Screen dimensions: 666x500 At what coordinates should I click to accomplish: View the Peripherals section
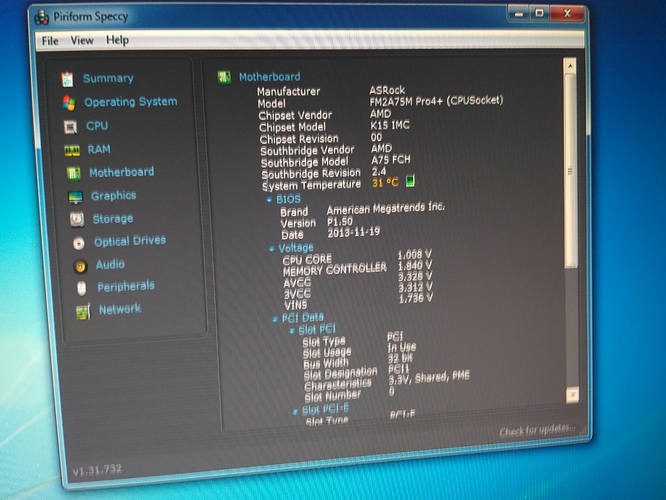126,286
